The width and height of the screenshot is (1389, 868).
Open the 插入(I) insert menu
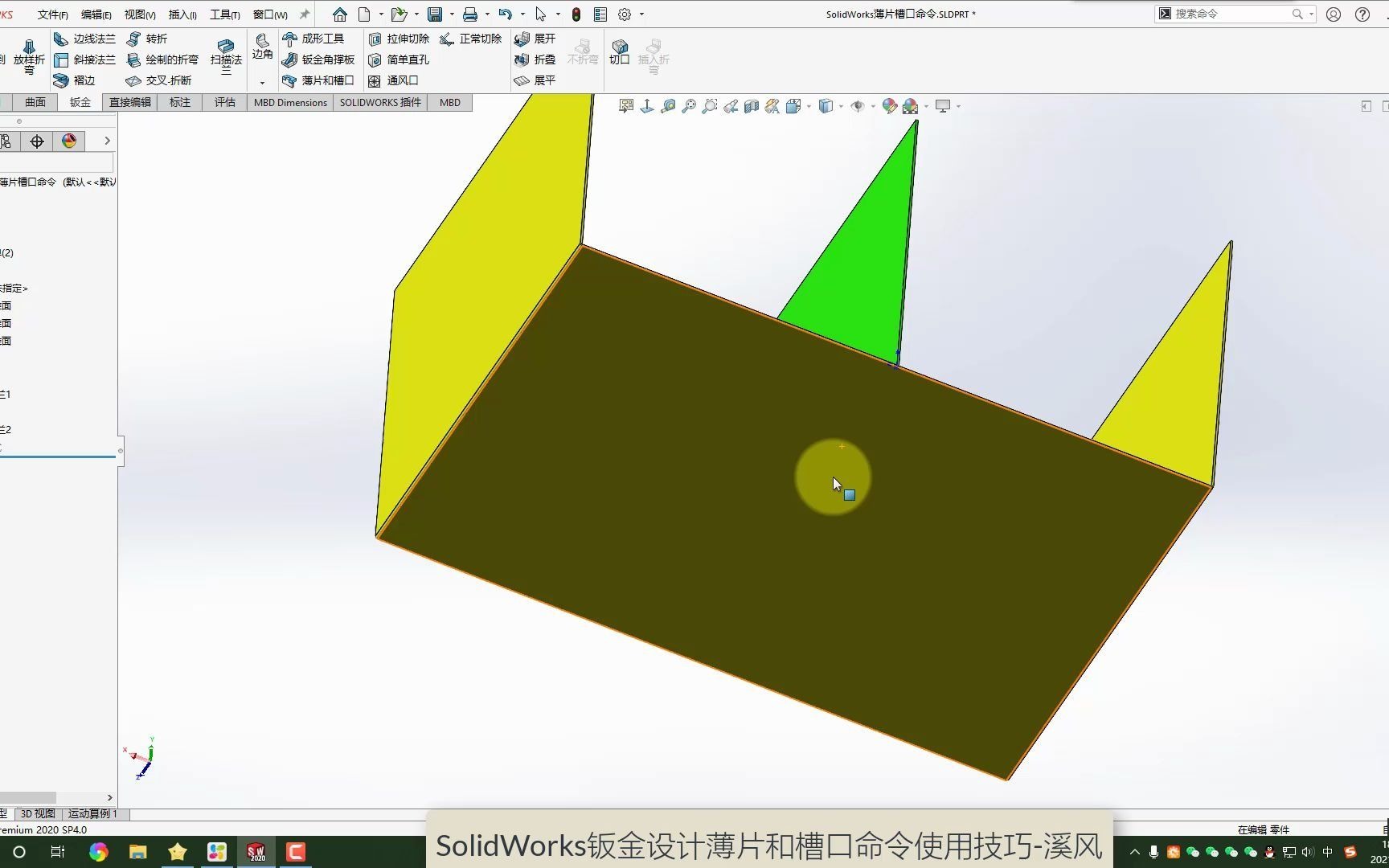click(x=182, y=14)
